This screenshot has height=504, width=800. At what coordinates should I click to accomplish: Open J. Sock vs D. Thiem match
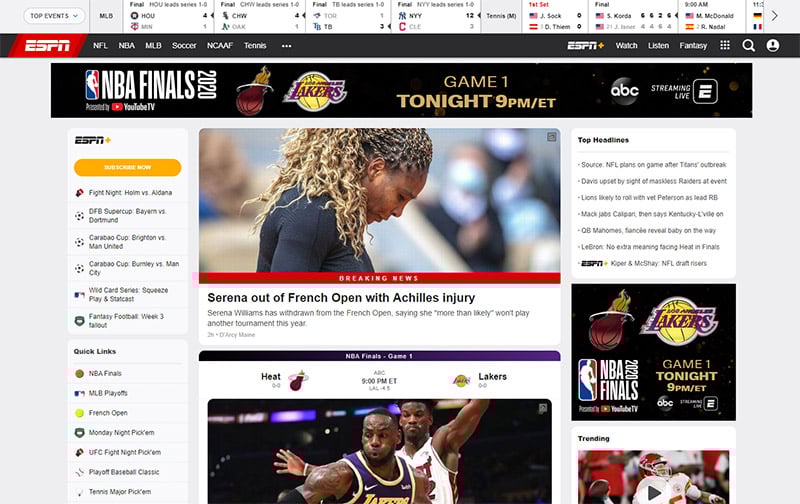[555, 16]
